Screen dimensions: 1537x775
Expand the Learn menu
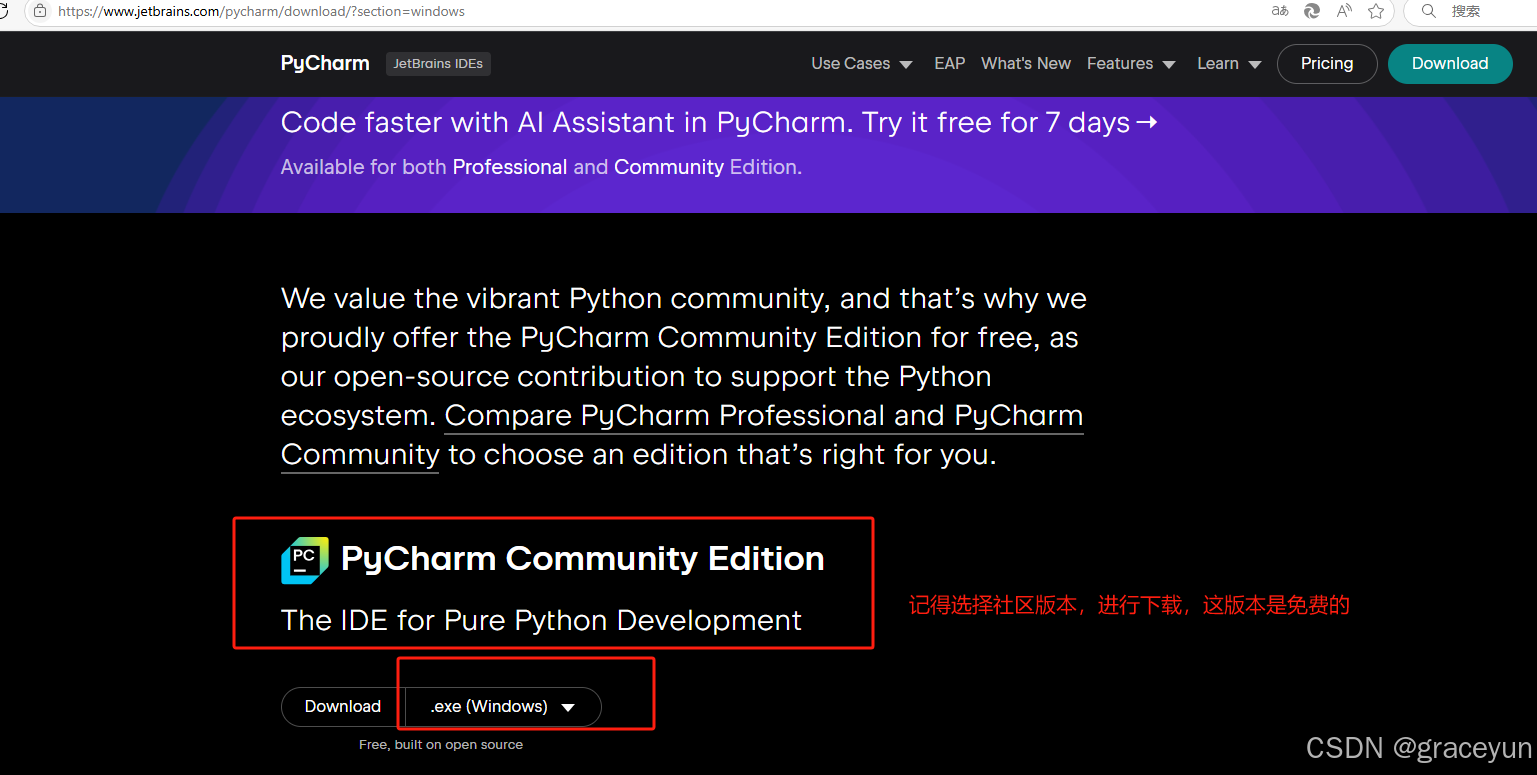click(1229, 63)
